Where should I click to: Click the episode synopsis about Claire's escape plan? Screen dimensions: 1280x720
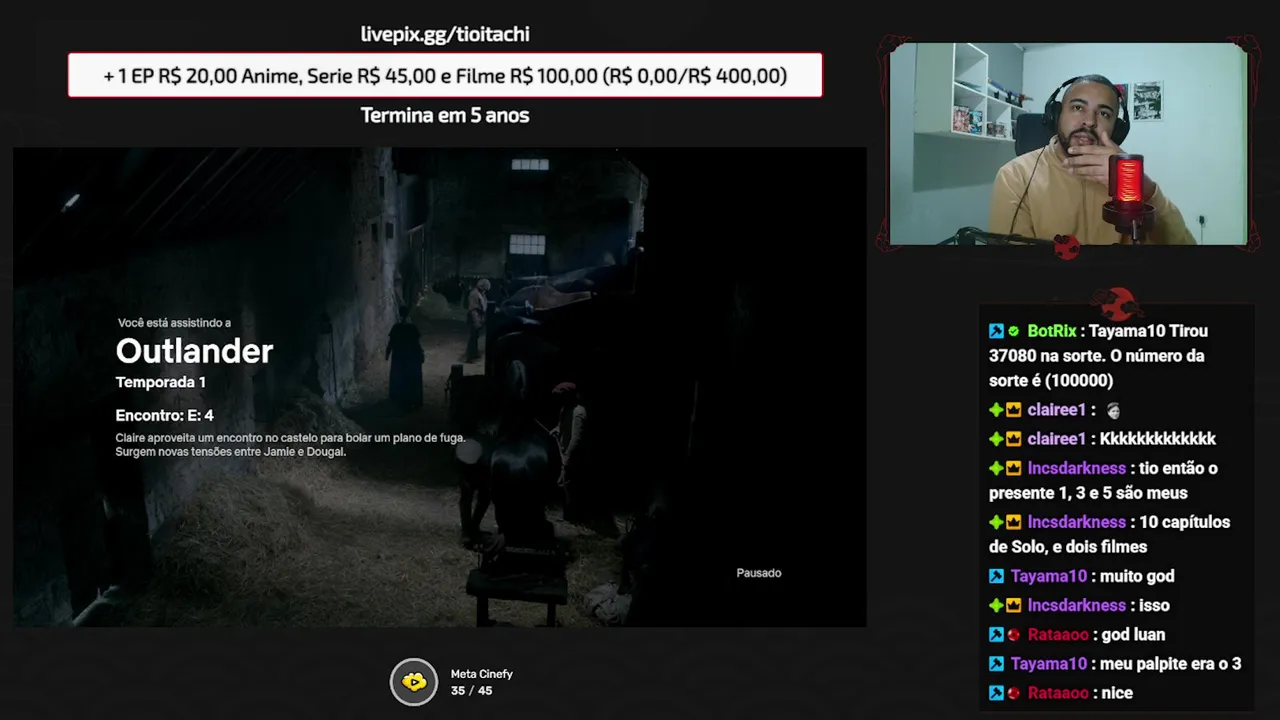pos(290,445)
